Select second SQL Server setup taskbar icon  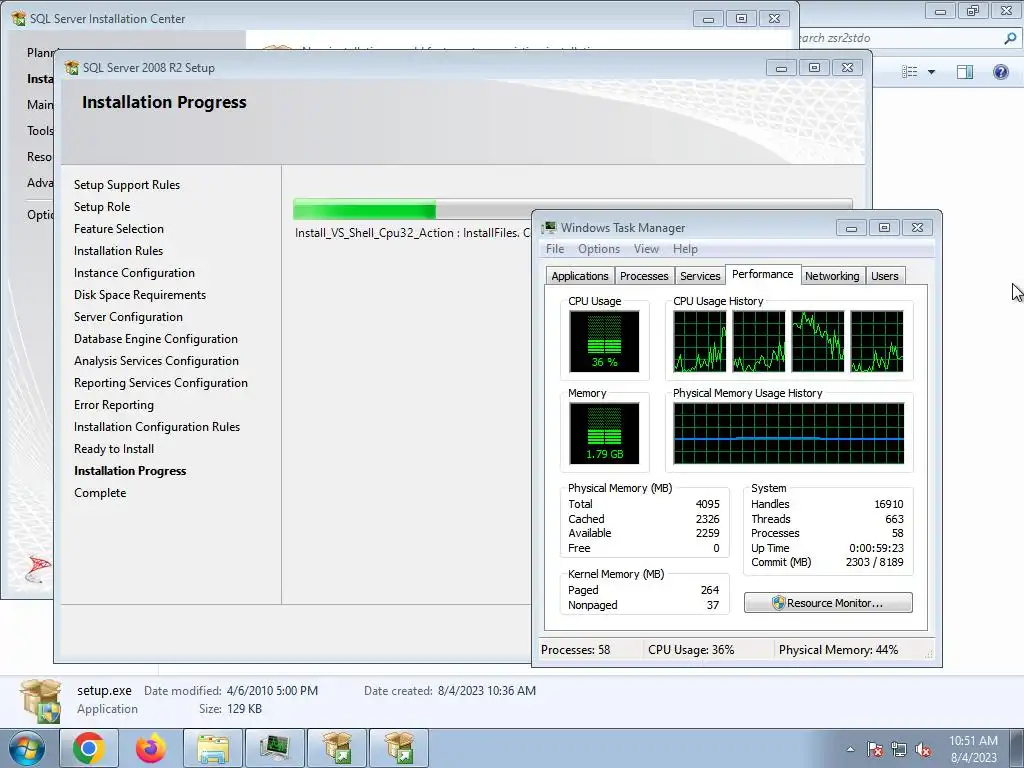[x=399, y=748]
